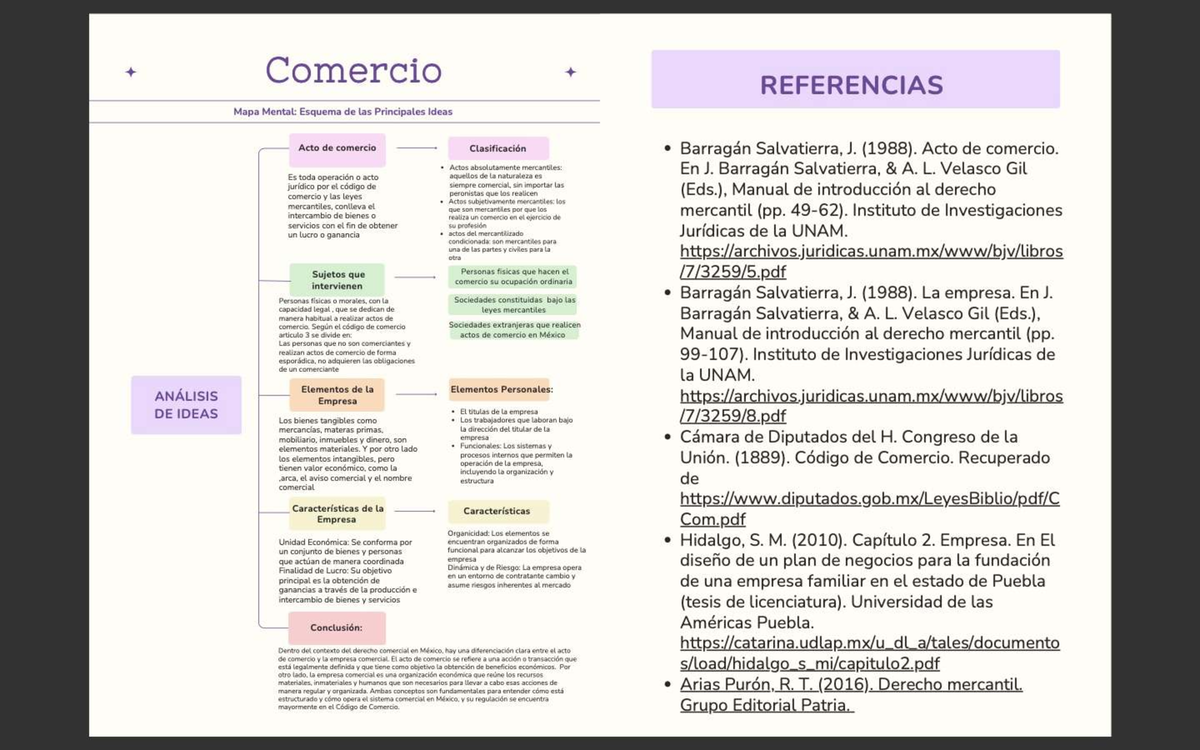Click the Sujetos que intervienen node

tap(338, 280)
